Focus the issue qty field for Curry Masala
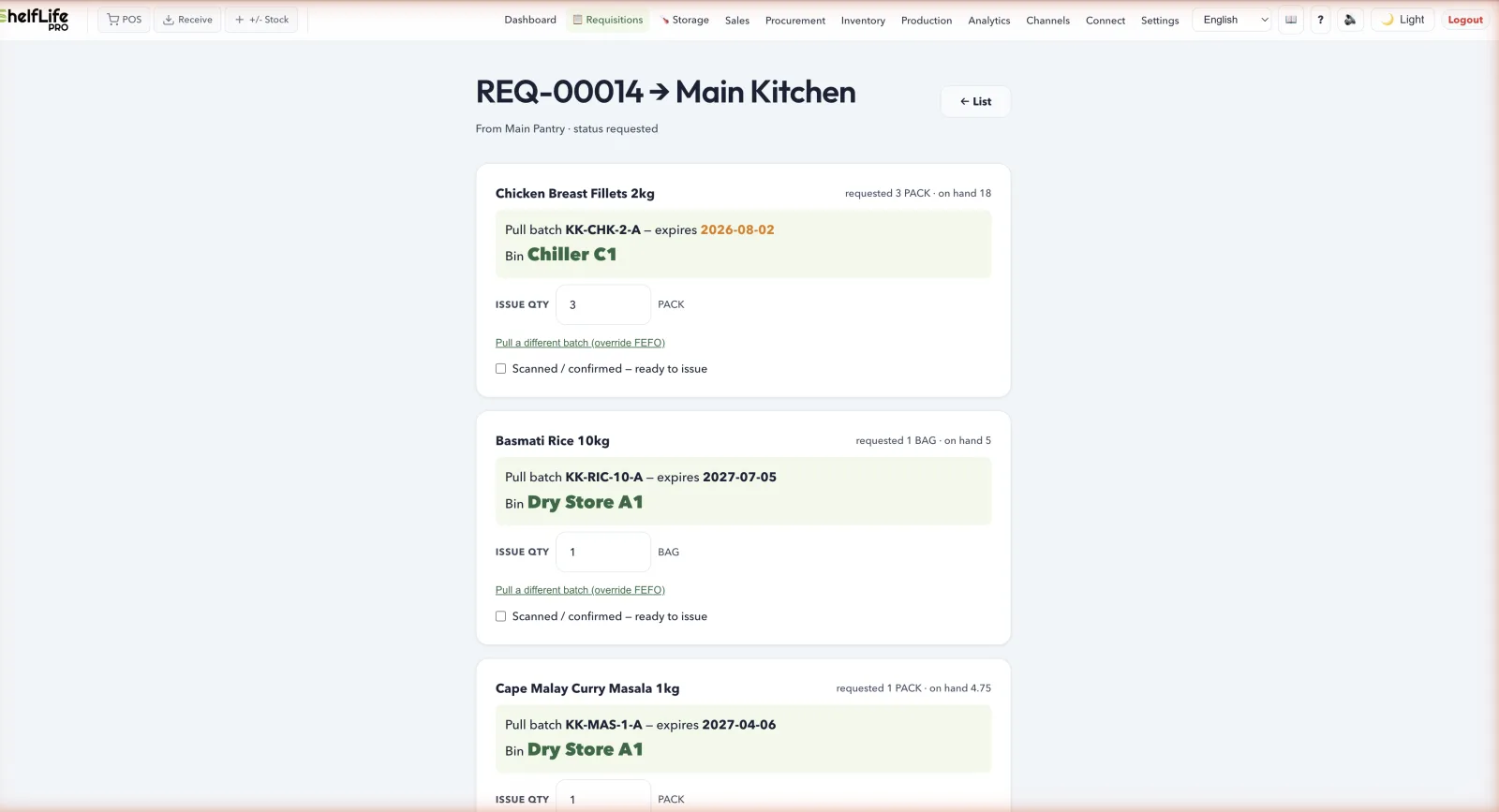 (603, 797)
